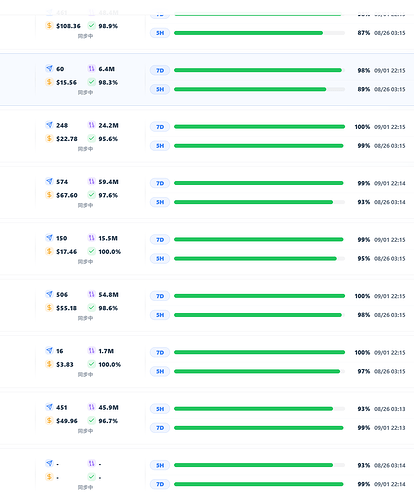414x499 pixels.
Task: Click the 7D progress bar showing 100% in the 506 row
Action: pos(259,296)
